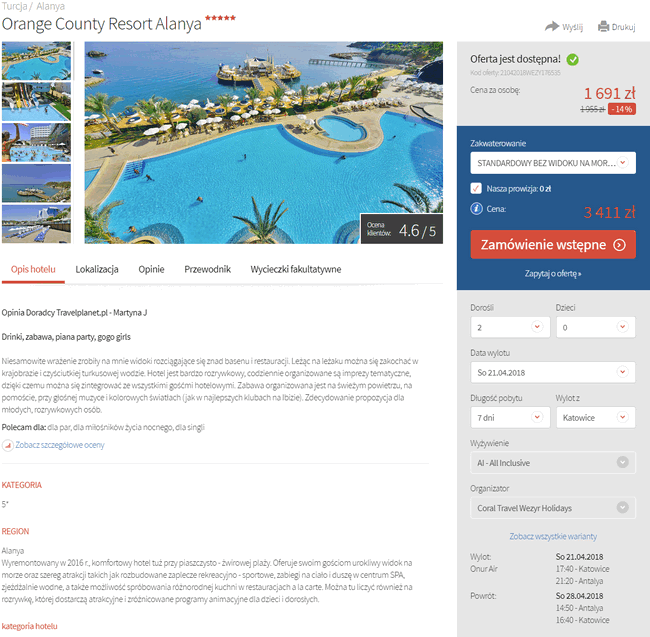Switch to the Lokalizacja tab
Screen dimensions: 650x637
(x=97, y=269)
